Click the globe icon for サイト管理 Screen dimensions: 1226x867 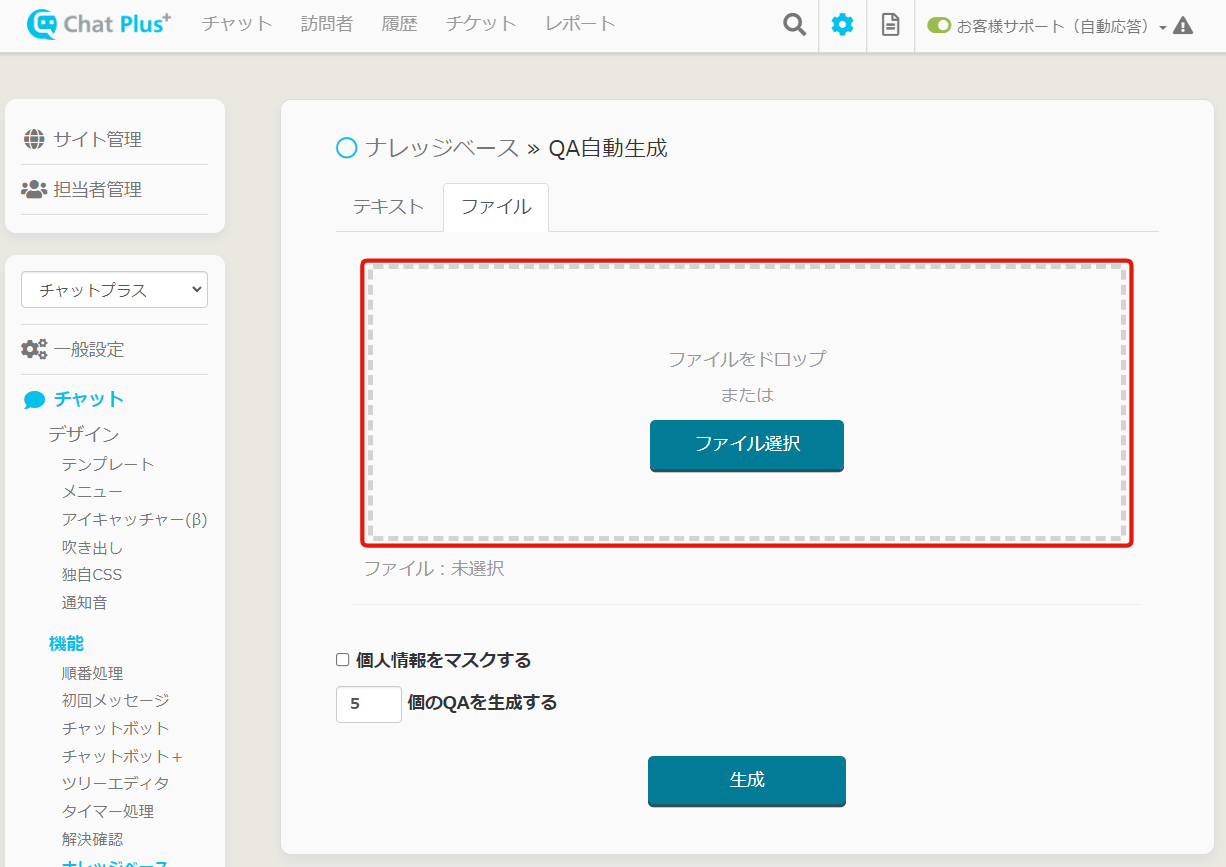coord(34,139)
